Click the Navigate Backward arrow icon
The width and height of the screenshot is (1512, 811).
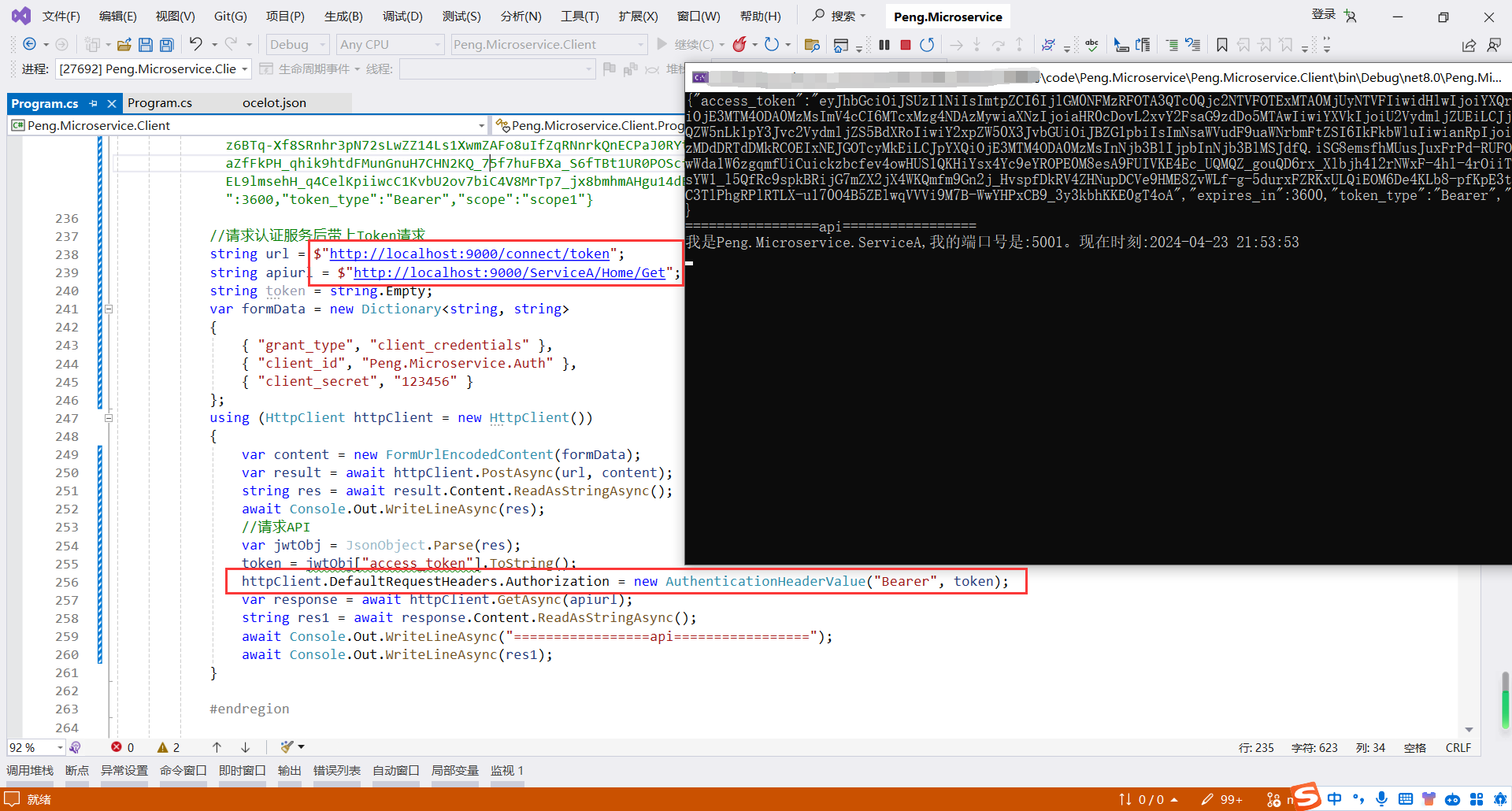tap(30, 45)
